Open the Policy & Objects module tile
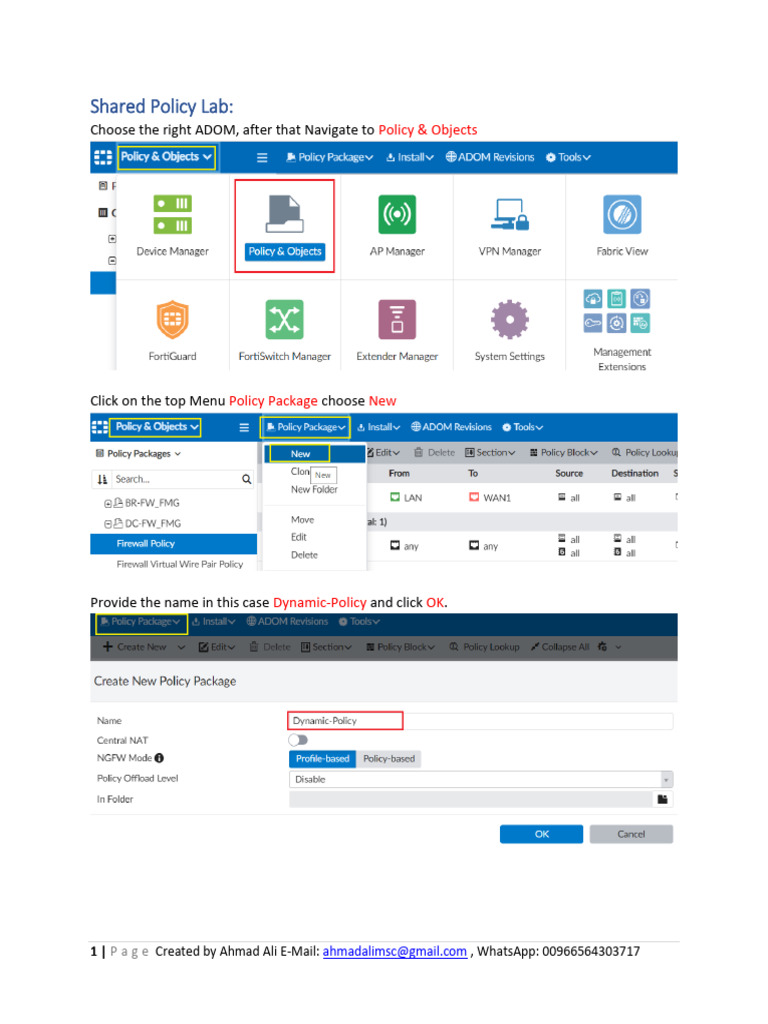Image resolution: width=768 pixels, height=1024 pixels. click(x=285, y=227)
